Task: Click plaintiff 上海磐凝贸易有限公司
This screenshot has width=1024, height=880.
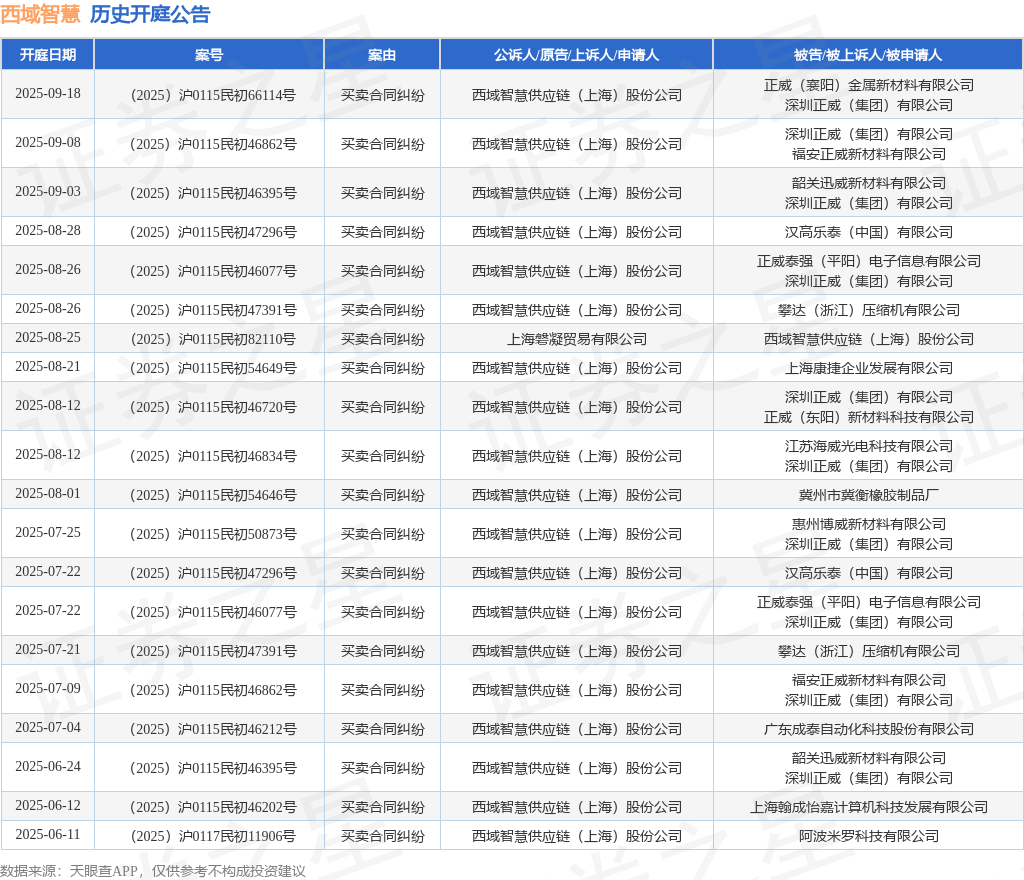Action: click(577, 339)
